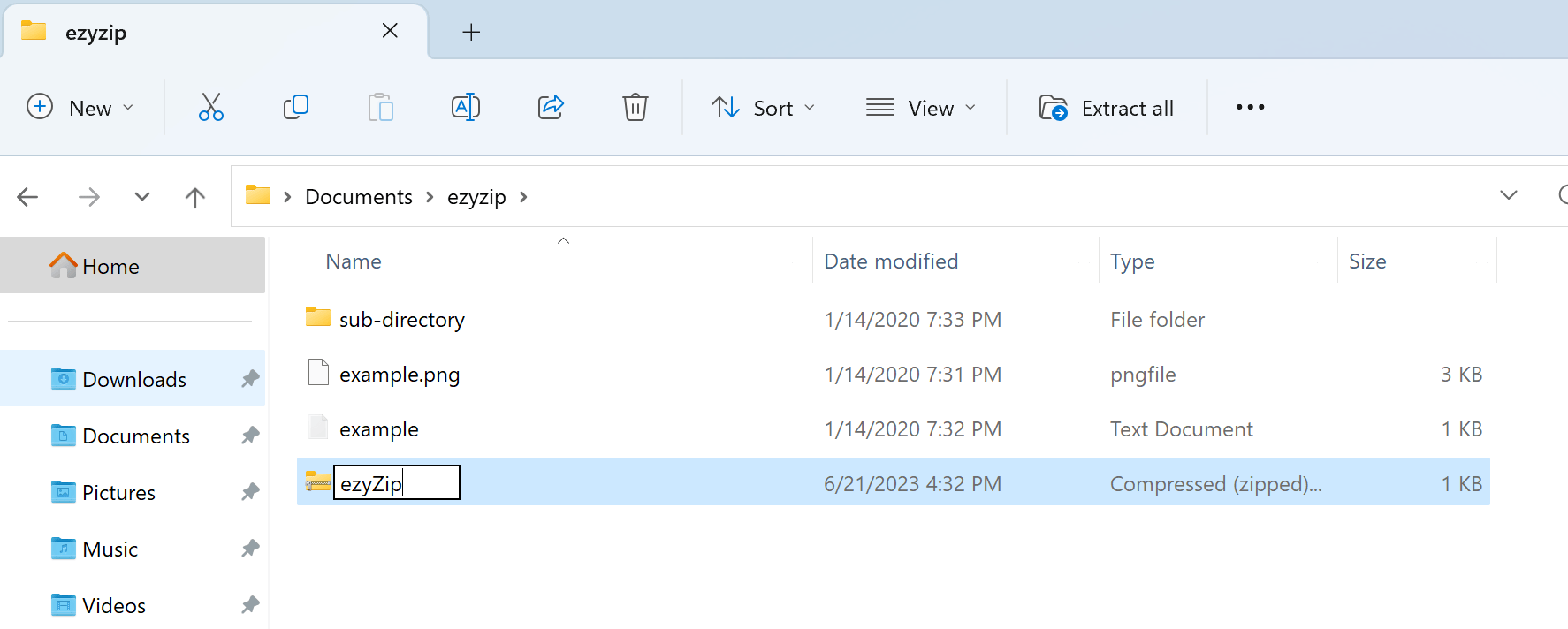This screenshot has width=1568, height=629.
Task: Unpin Videos using its pin icon
Action: (x=250, y=605)
